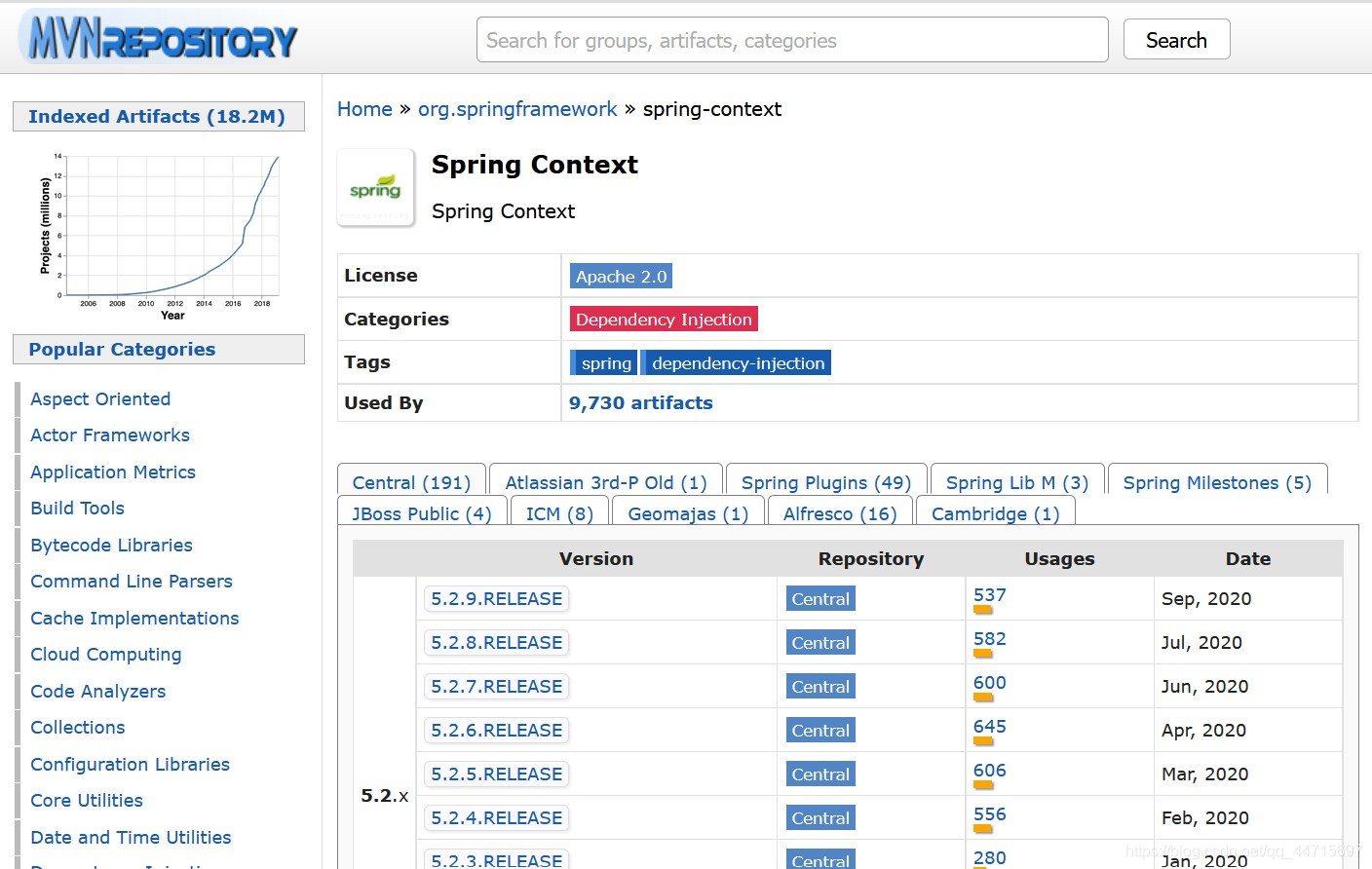Open Configuration Libraries category
This screenshot has width=1372, height=869.
pos(130,765)
